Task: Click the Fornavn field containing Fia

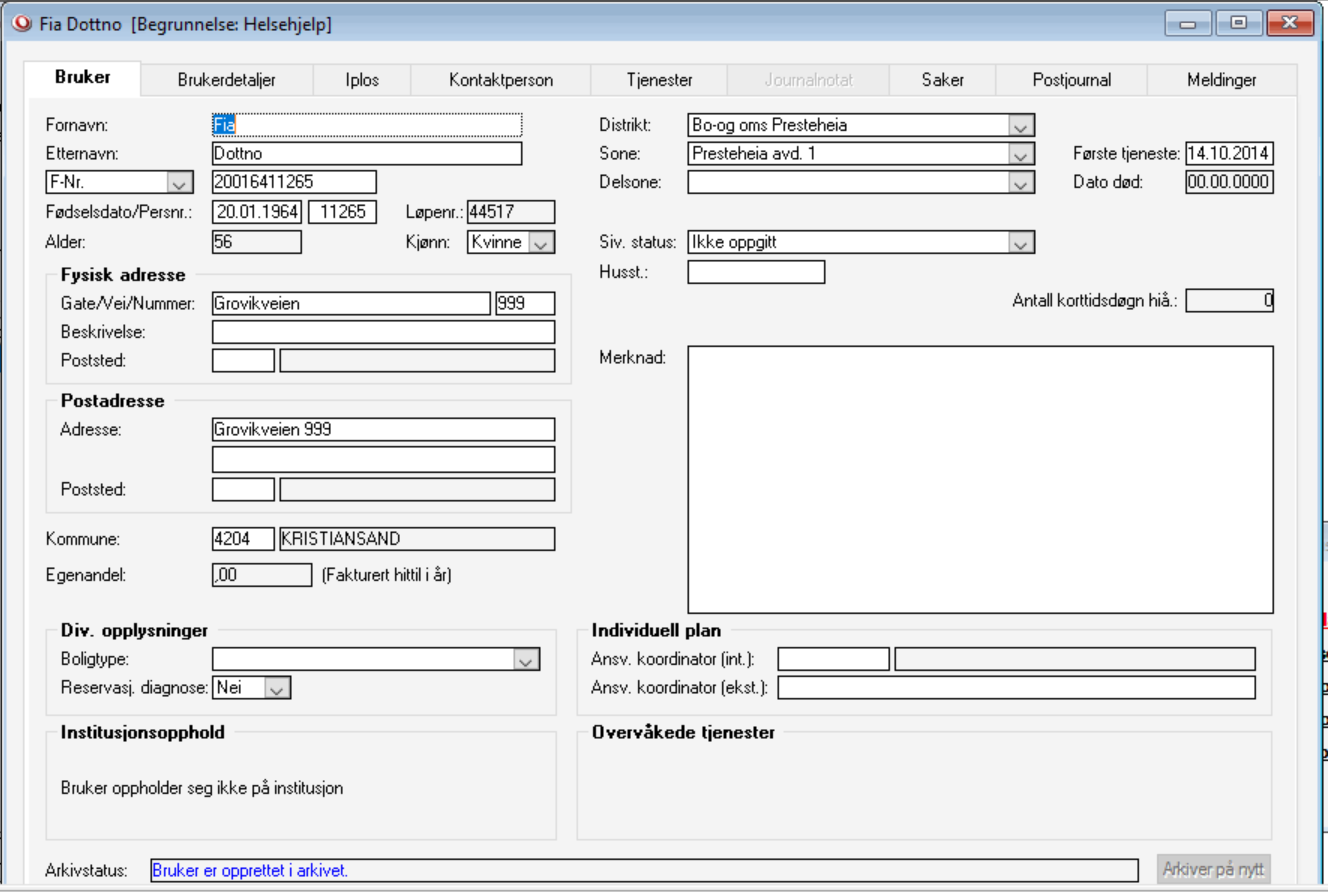Action: click(367, 126)
